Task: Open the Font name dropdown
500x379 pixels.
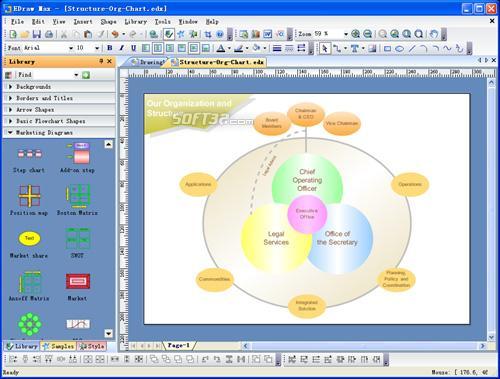Action: click(x=71, y=48)
